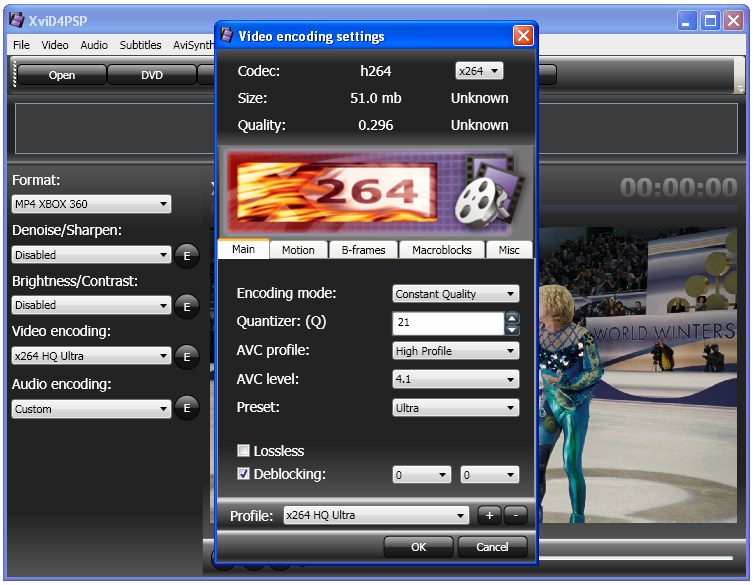Image resolution: width=754 pixels, height=585 pixels.
Task: Click E button next to Brightness/Contrast
Action: (187, 306)
